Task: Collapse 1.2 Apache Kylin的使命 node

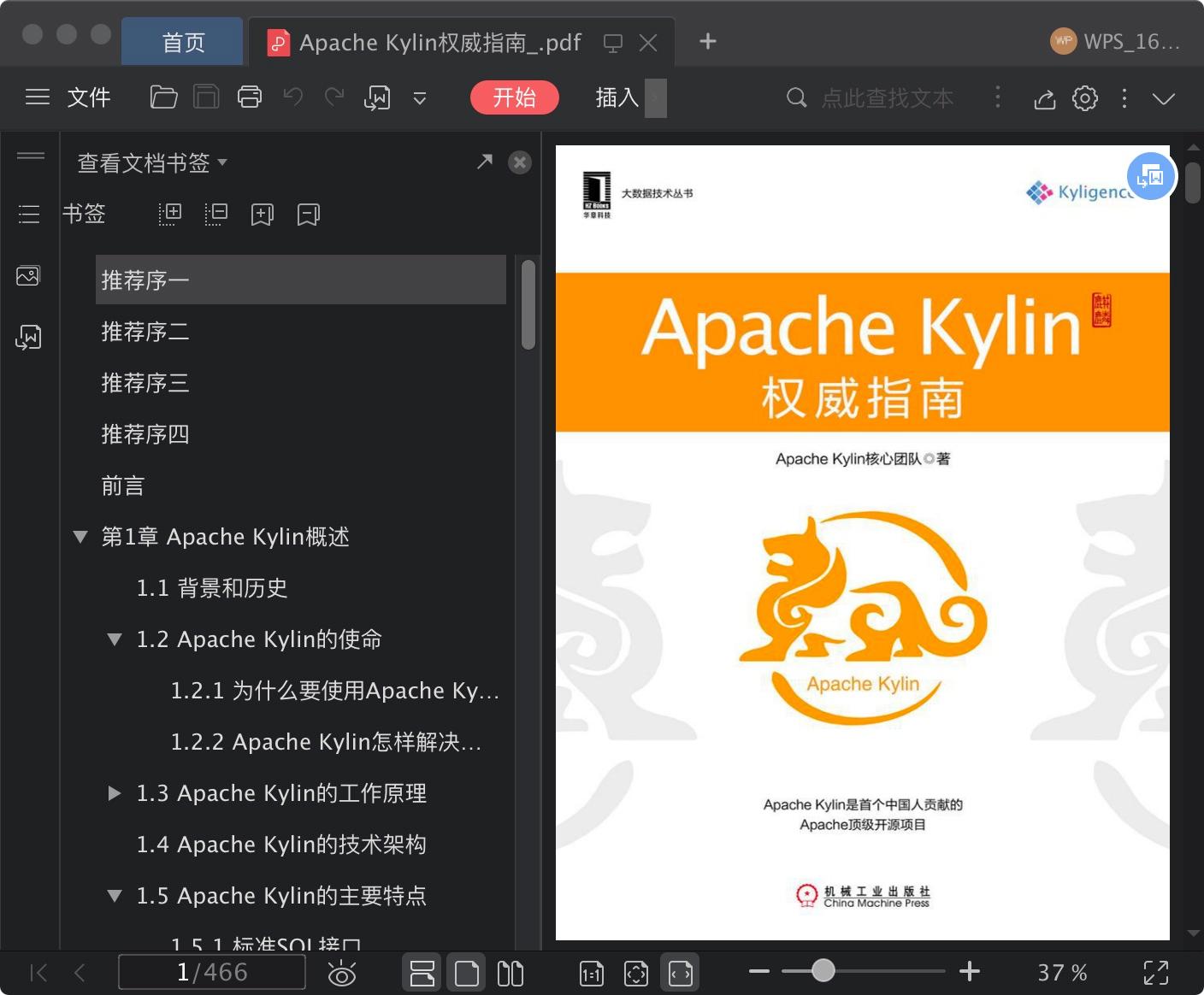Action: 115,639
